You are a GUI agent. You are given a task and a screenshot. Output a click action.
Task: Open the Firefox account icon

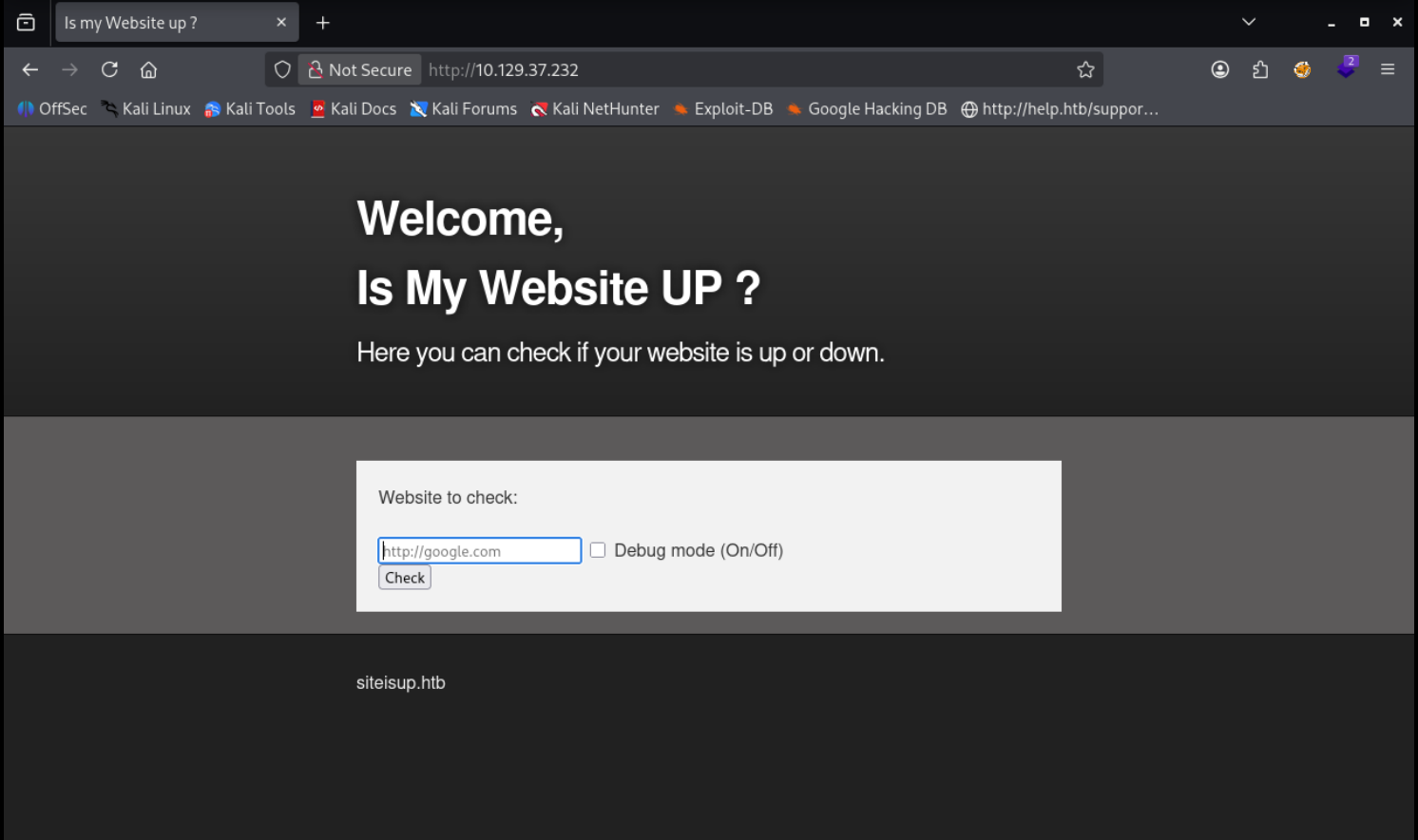click(x=1220, y=69)
